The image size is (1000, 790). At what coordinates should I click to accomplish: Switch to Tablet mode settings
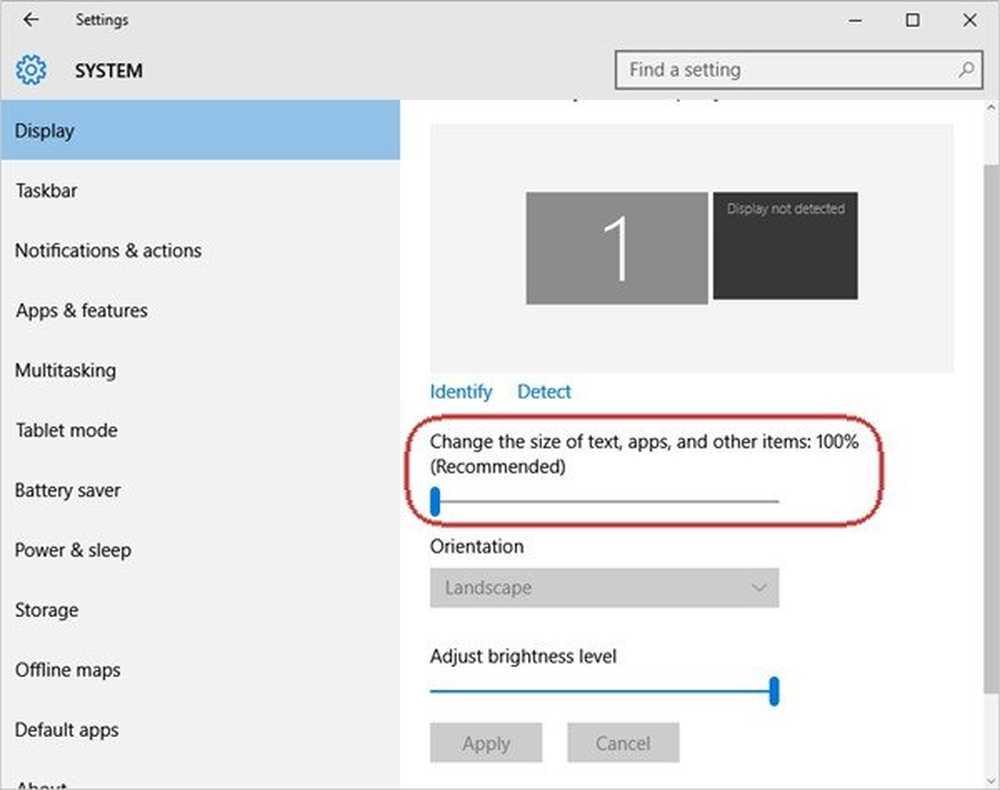[x=66, y=430]
